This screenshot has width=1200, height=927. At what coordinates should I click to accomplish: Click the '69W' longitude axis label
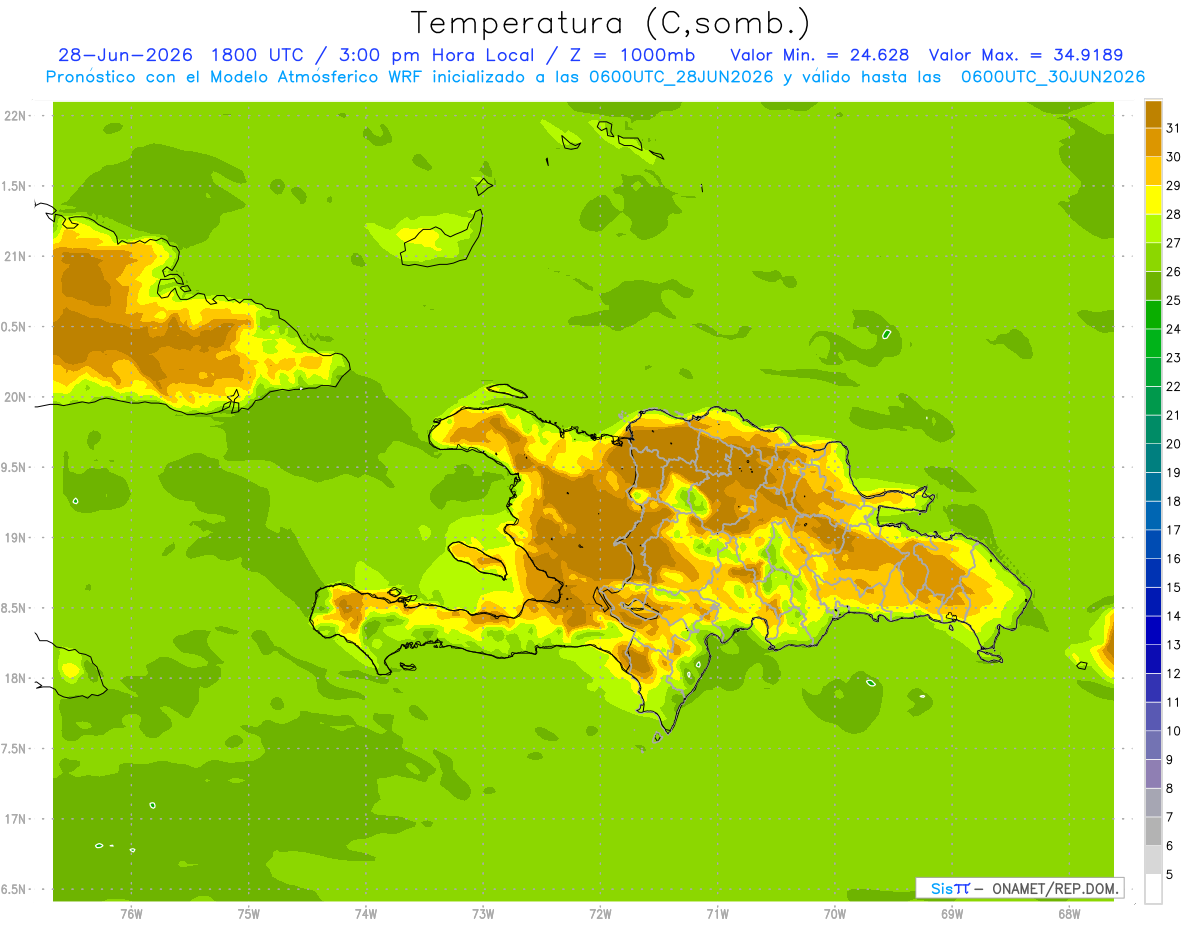[952, 913]
